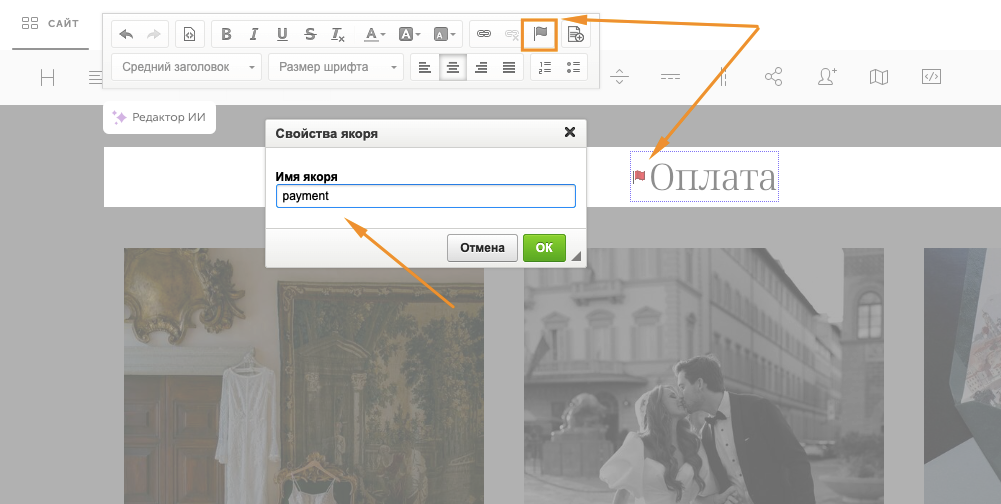Toggle underline formatting
This screenshot has height=504, width=1001.
282,34
